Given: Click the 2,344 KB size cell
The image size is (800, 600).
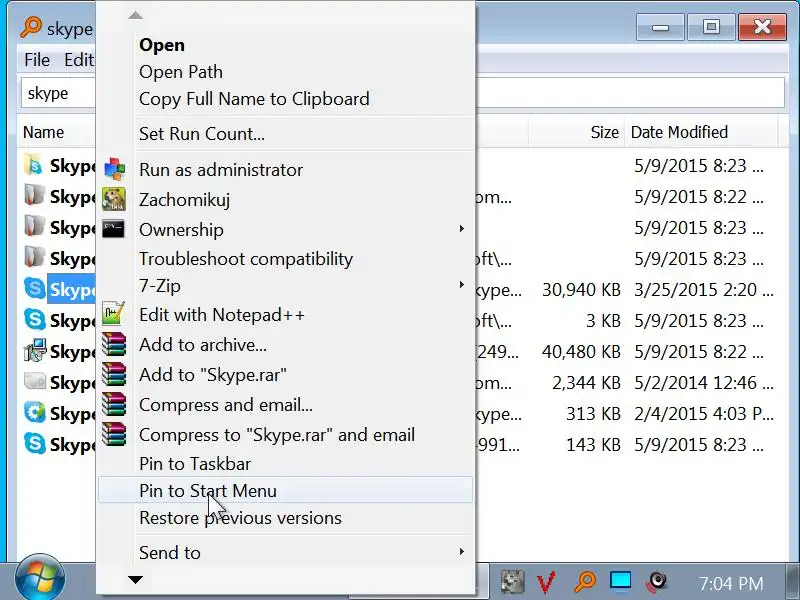Looking at the screenshot, I should (586, 383).
